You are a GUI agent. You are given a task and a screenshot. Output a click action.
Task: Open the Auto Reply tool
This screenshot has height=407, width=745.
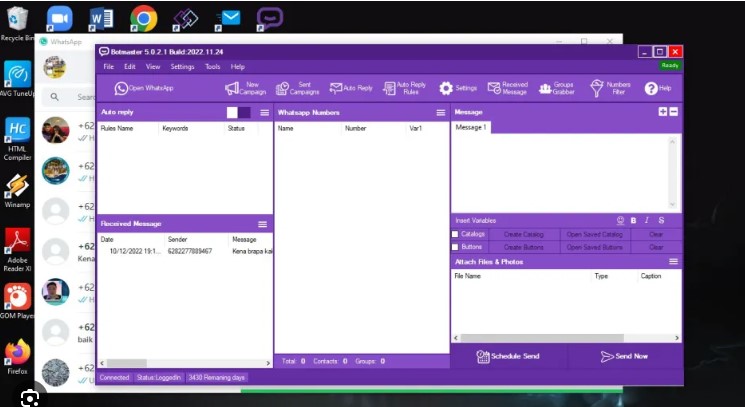351,88
